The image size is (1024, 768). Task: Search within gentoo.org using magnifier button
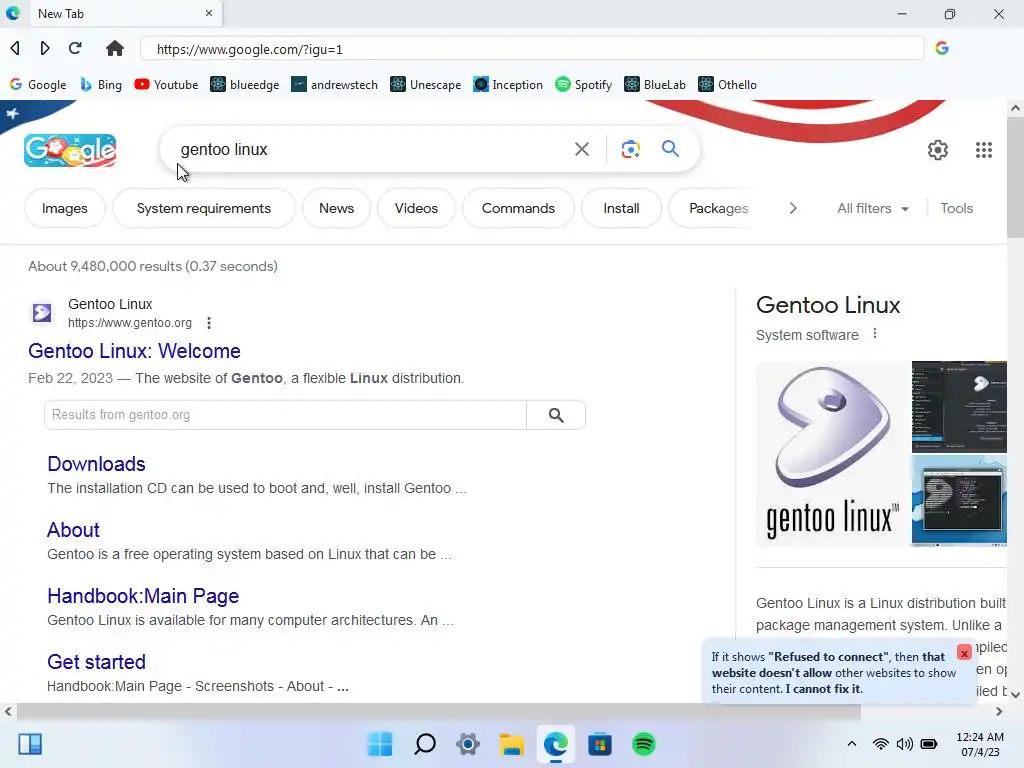point(556,415)
